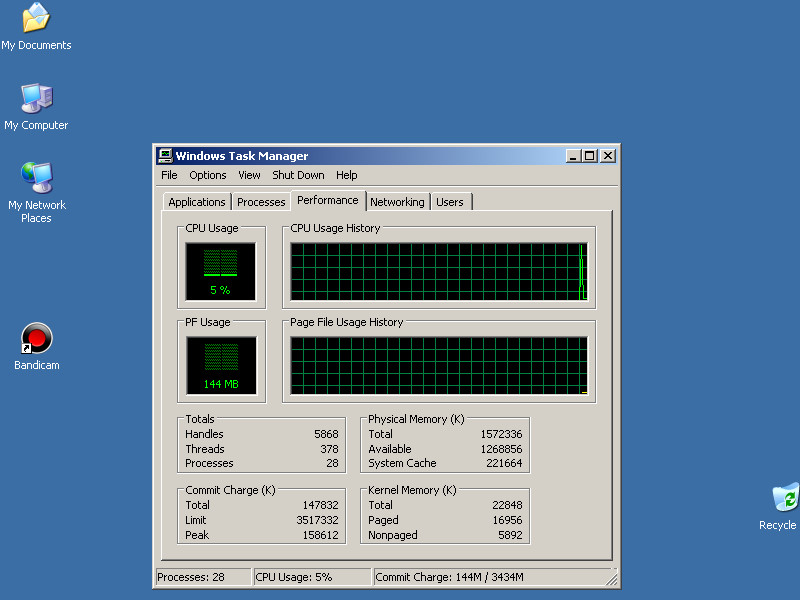Switch to the Processes tab

pos(261,202)
